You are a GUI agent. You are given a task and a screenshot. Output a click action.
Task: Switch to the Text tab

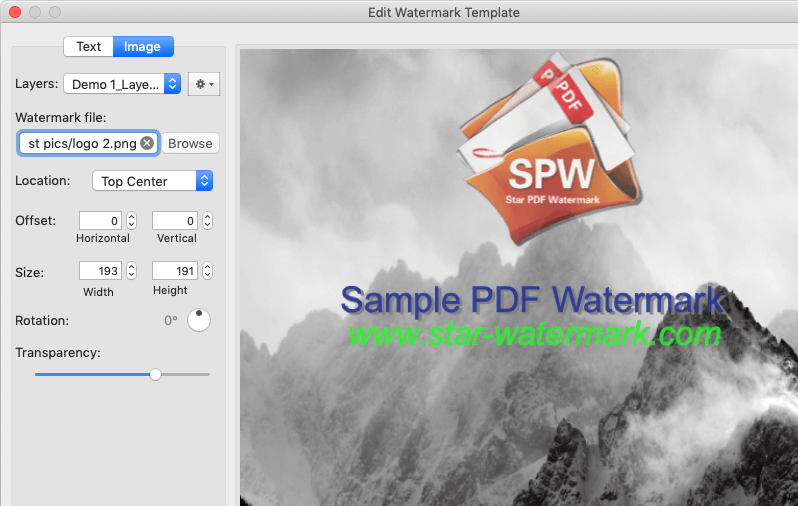click(x=89, y=47)
